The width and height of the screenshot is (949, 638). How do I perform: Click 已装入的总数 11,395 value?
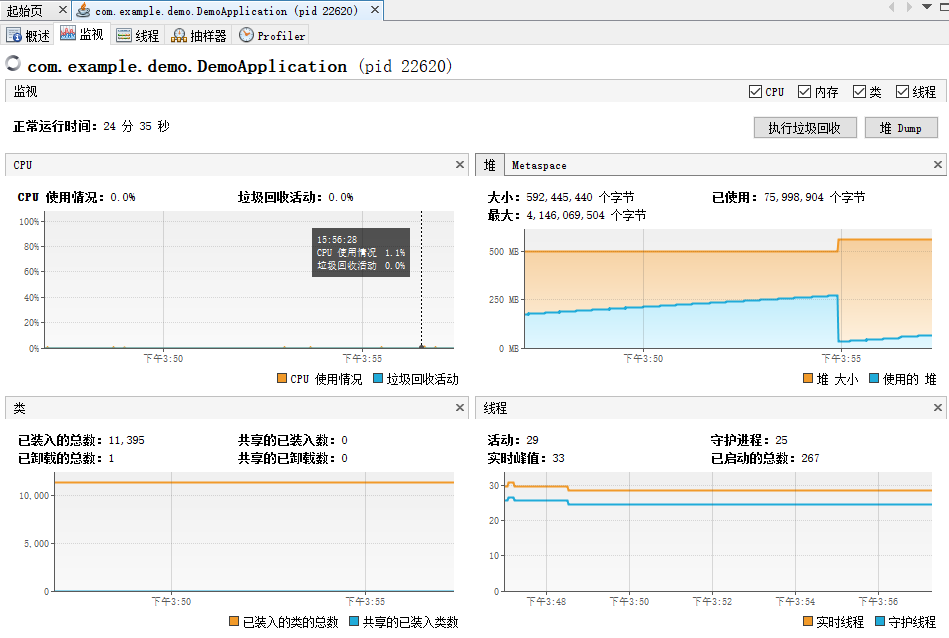pos(126,440)
